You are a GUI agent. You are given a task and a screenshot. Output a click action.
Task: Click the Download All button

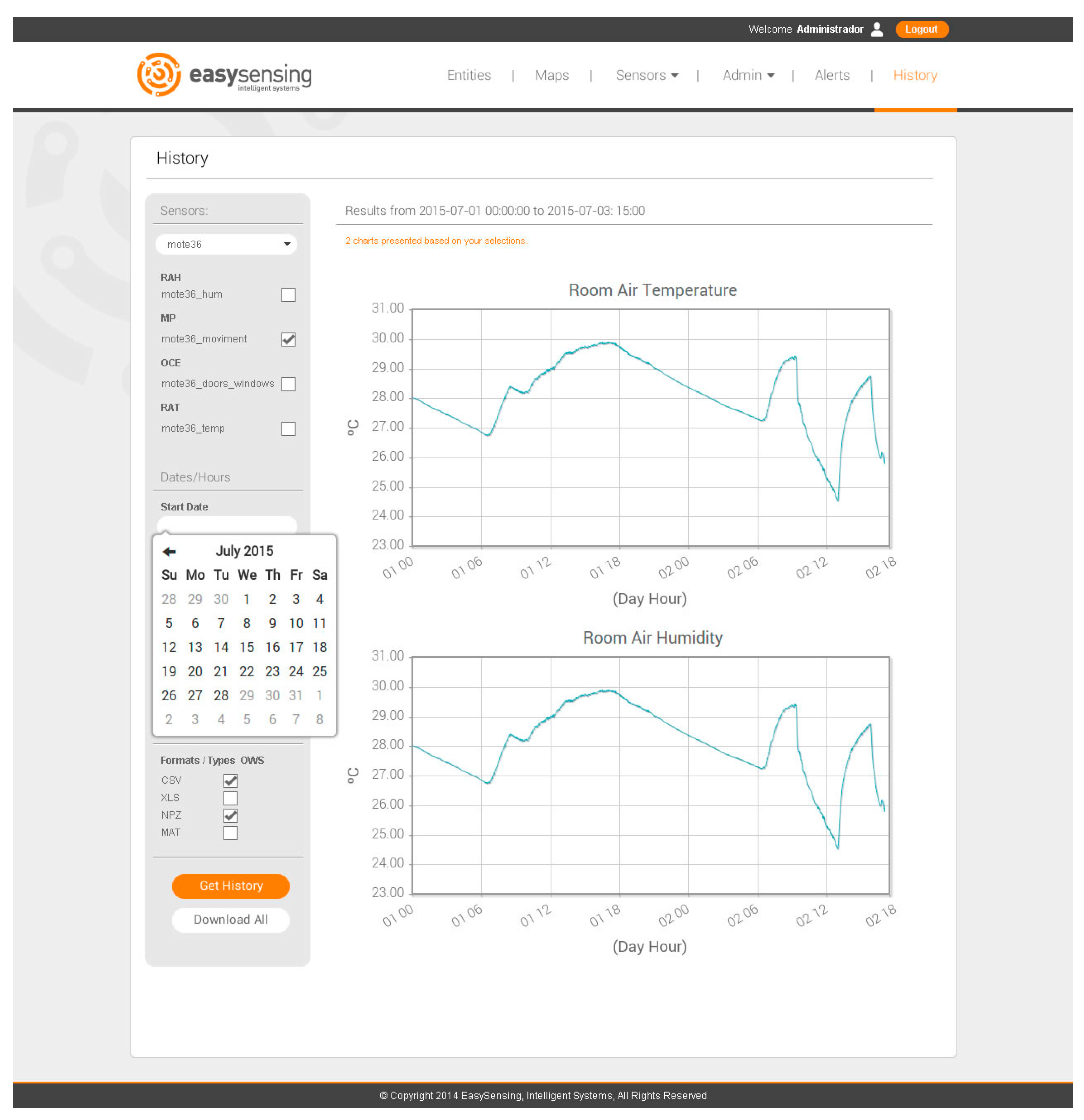click(230, 919)
